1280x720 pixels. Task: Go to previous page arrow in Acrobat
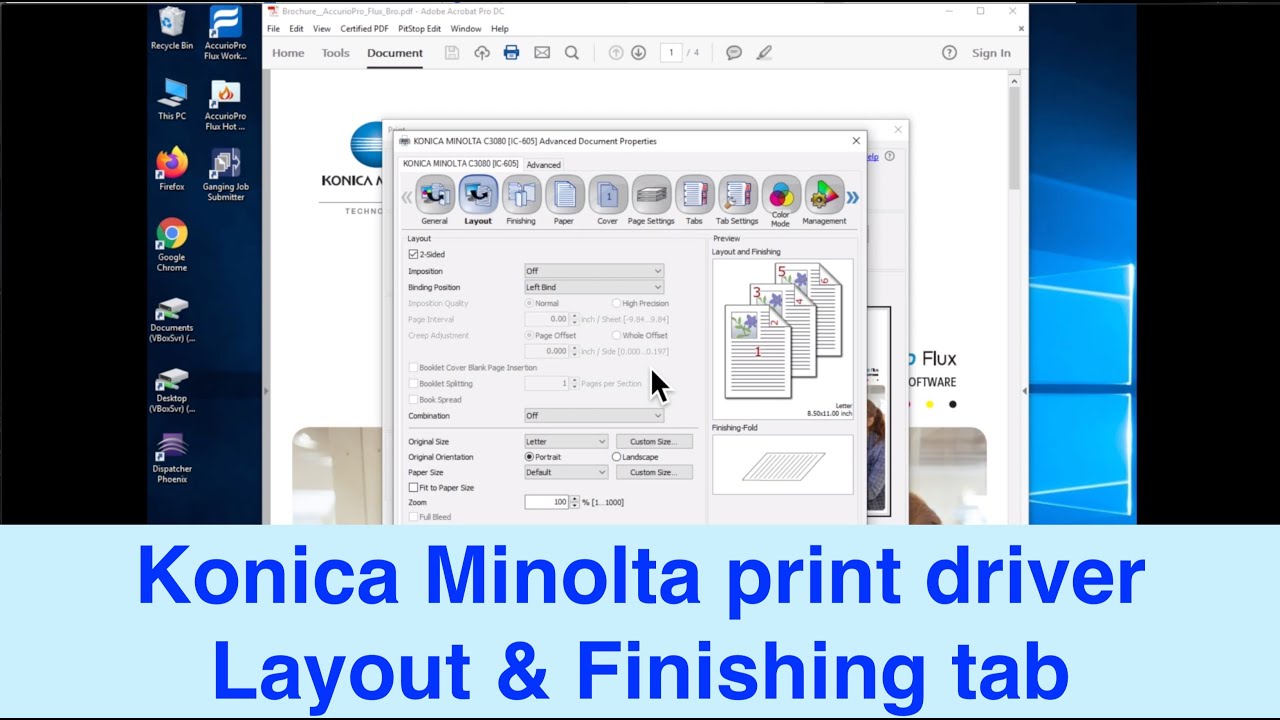coord(616,53)
